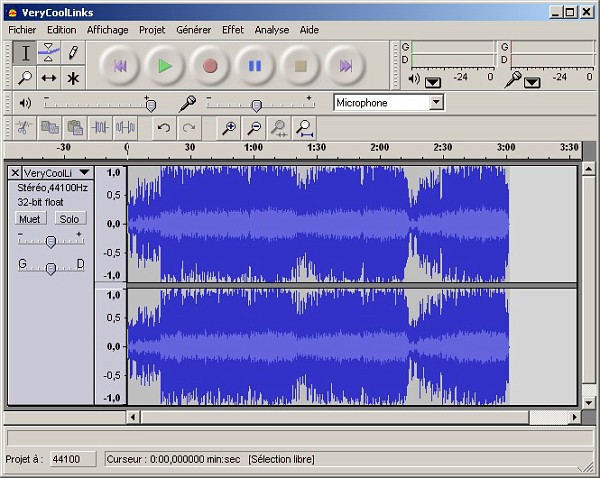Select the Zoom magnifier tool
The width and height of the screenshot is (600, 478).
click(25, 78)
